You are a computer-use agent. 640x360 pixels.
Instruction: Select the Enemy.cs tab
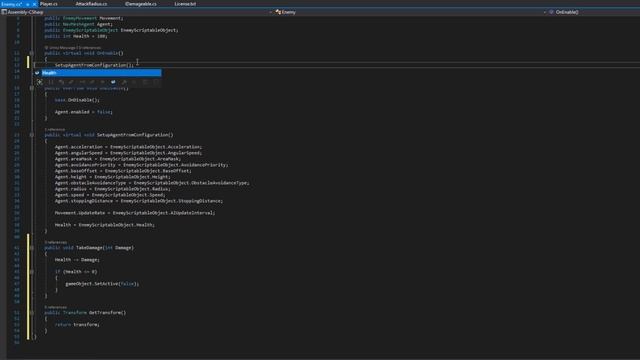coord(11,4)
